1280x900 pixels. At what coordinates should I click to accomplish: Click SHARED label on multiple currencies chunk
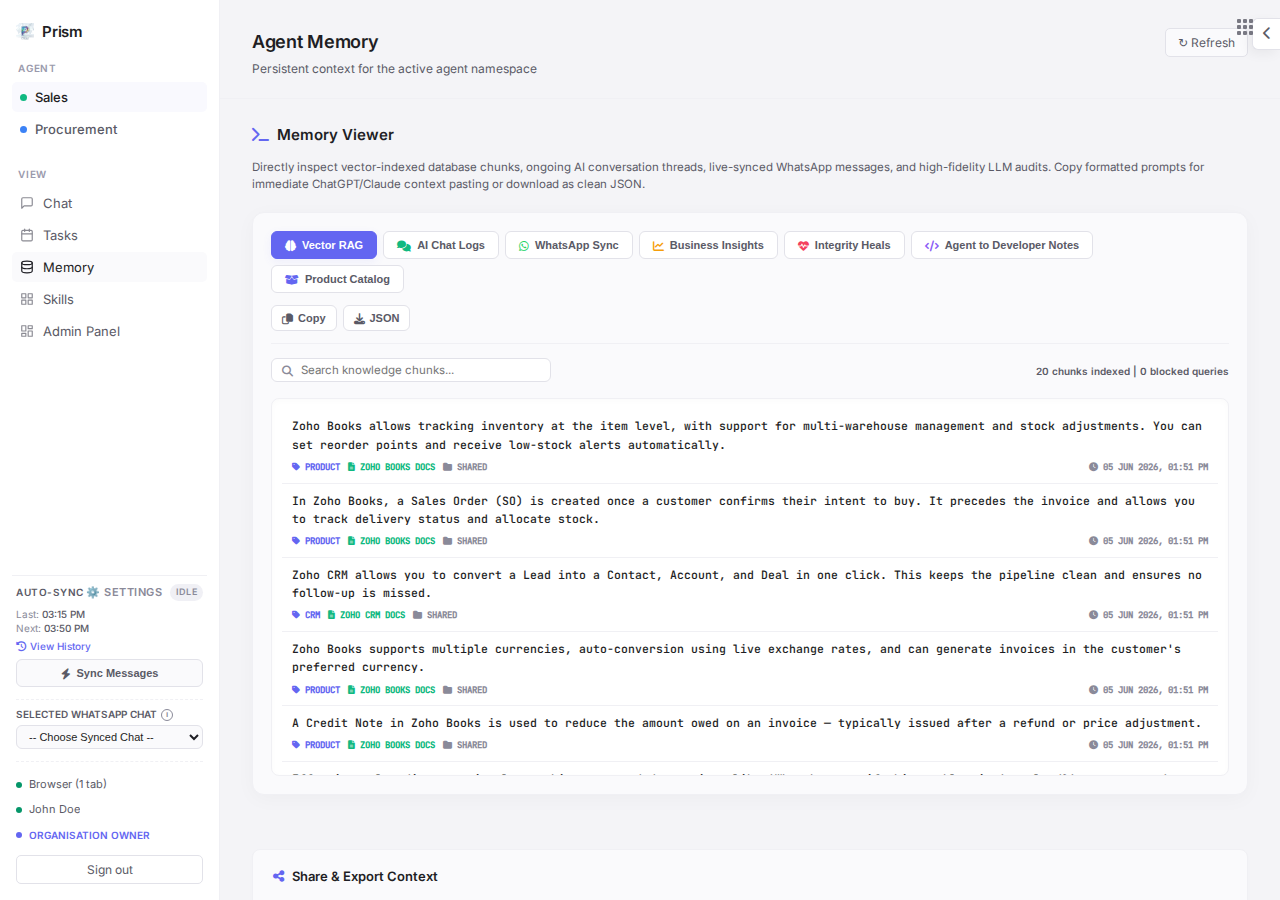tap(465, 690)
